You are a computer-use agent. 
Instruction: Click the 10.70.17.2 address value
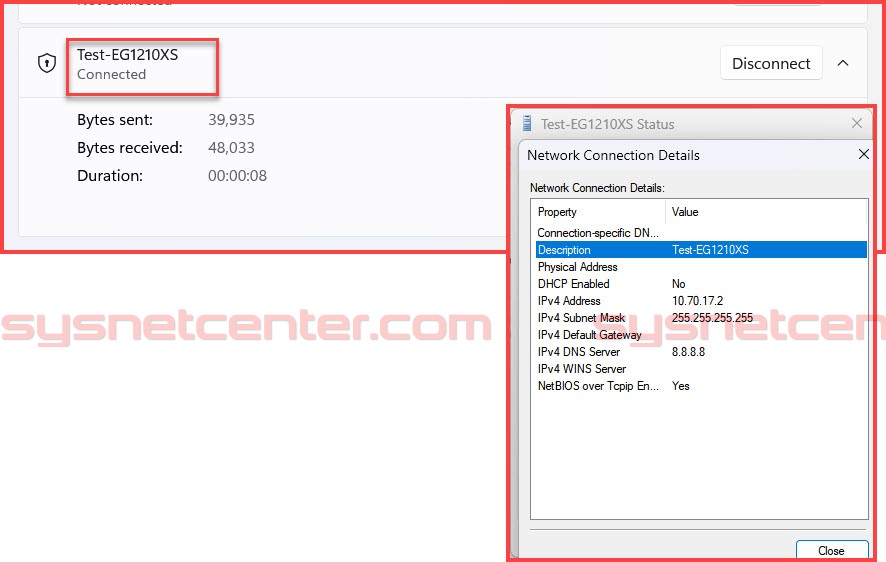point(697,300)
